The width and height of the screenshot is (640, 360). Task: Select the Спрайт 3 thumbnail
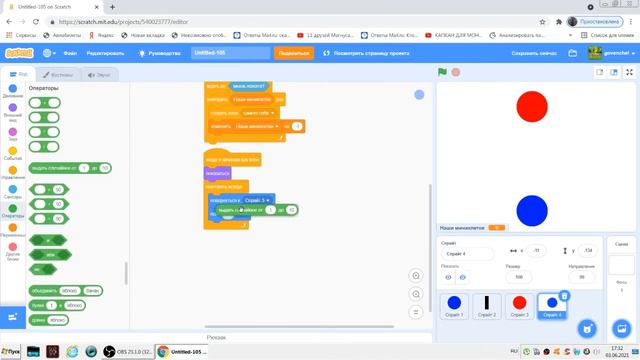pyautogui.click(x=519, y=306)
